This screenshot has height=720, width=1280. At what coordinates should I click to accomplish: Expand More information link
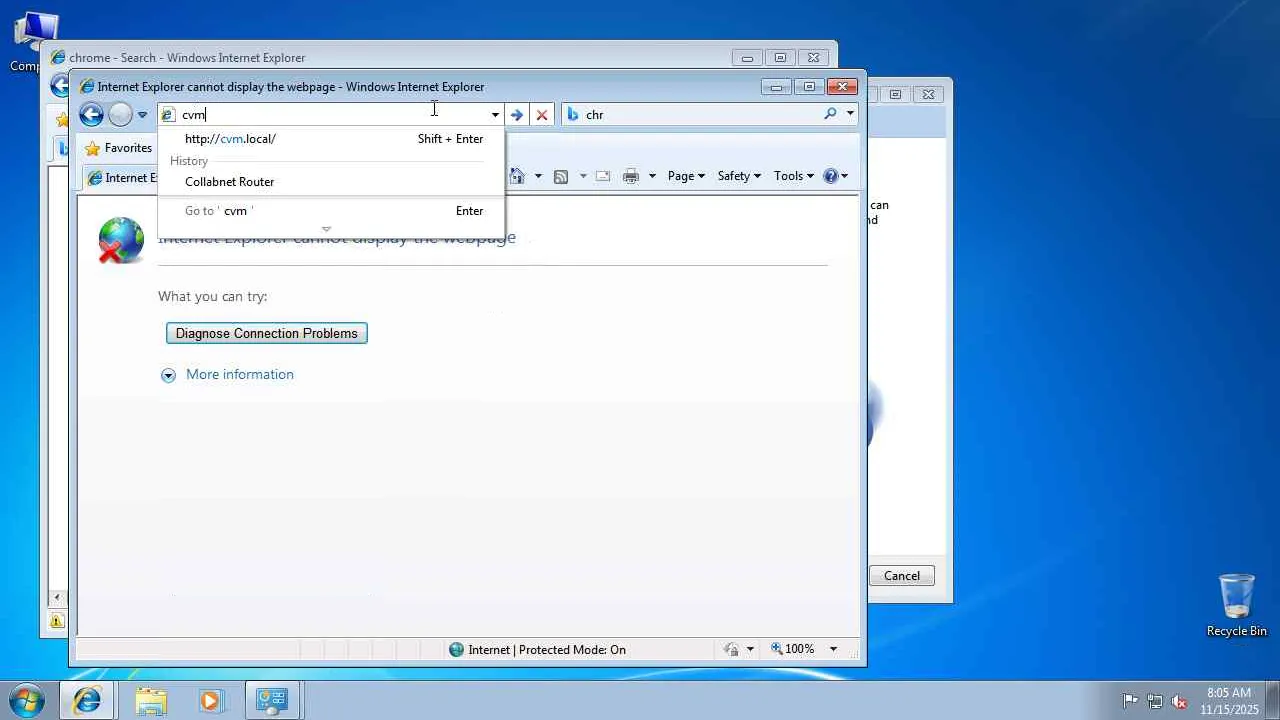click(x=240, y=374)
